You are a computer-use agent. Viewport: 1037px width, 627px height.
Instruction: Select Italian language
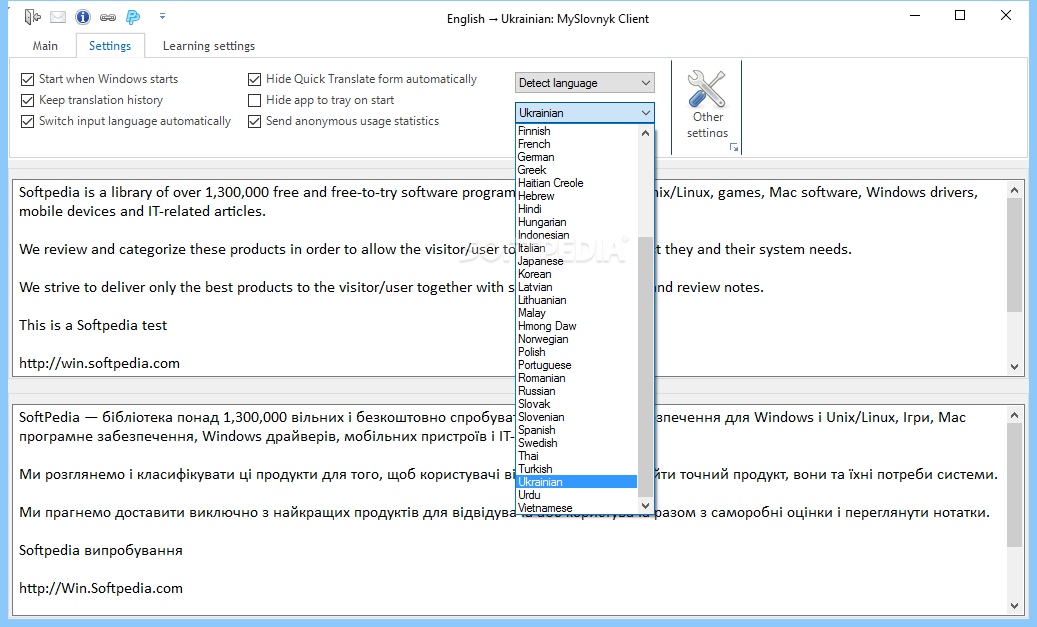576,248
